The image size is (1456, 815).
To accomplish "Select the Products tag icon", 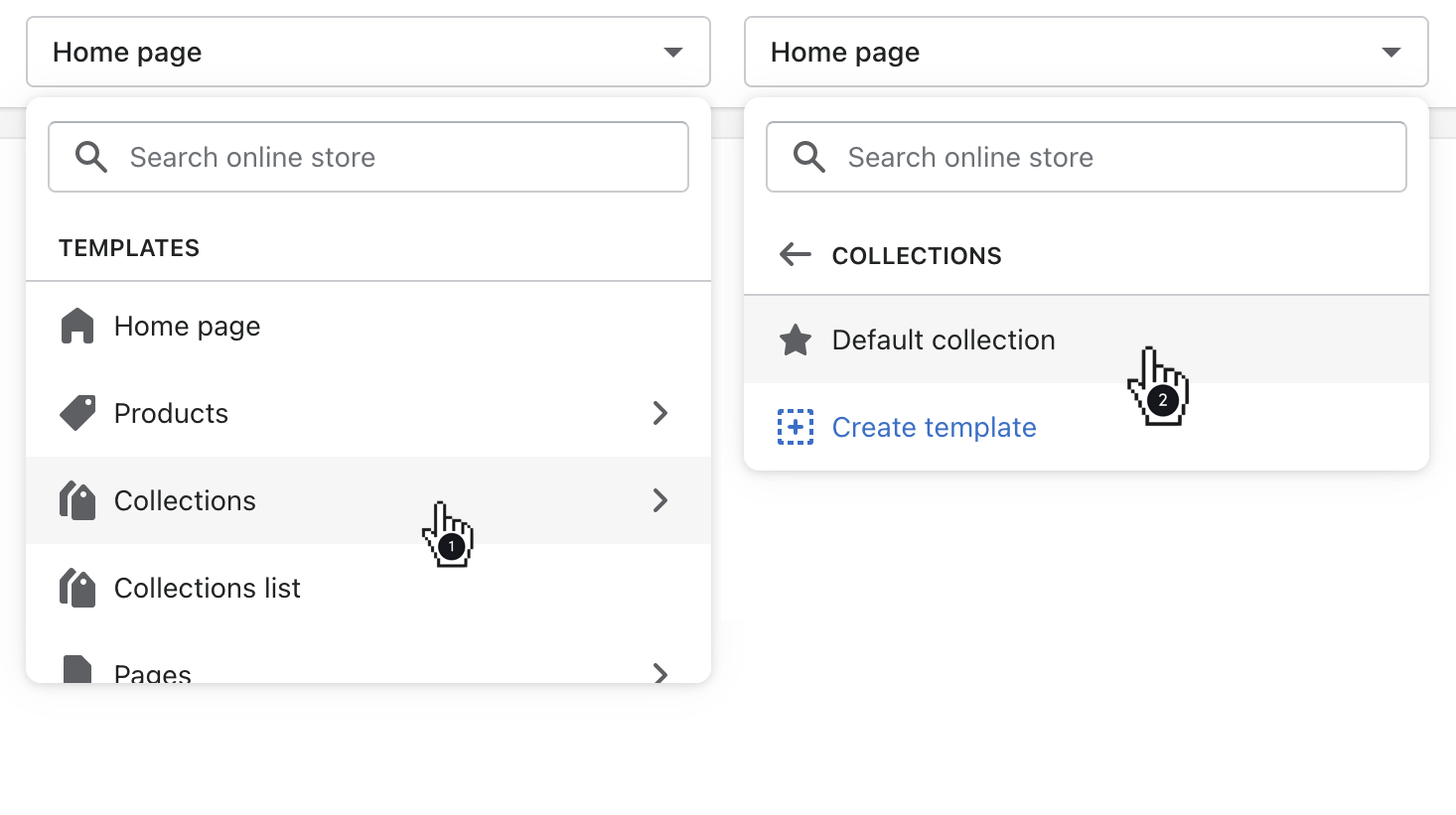I will (x=77, y=413).
